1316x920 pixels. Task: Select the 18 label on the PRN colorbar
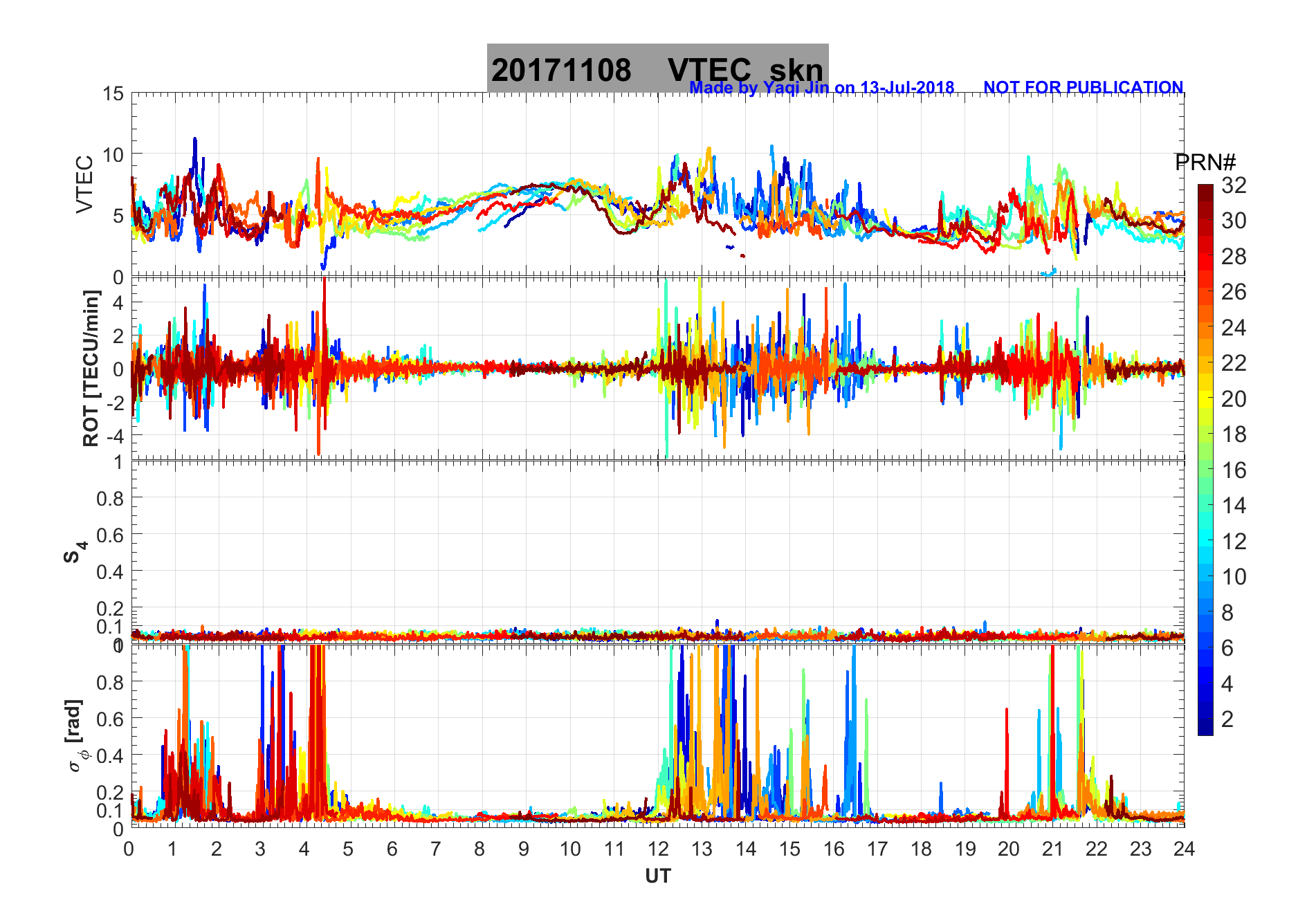tap(1234, 434)
